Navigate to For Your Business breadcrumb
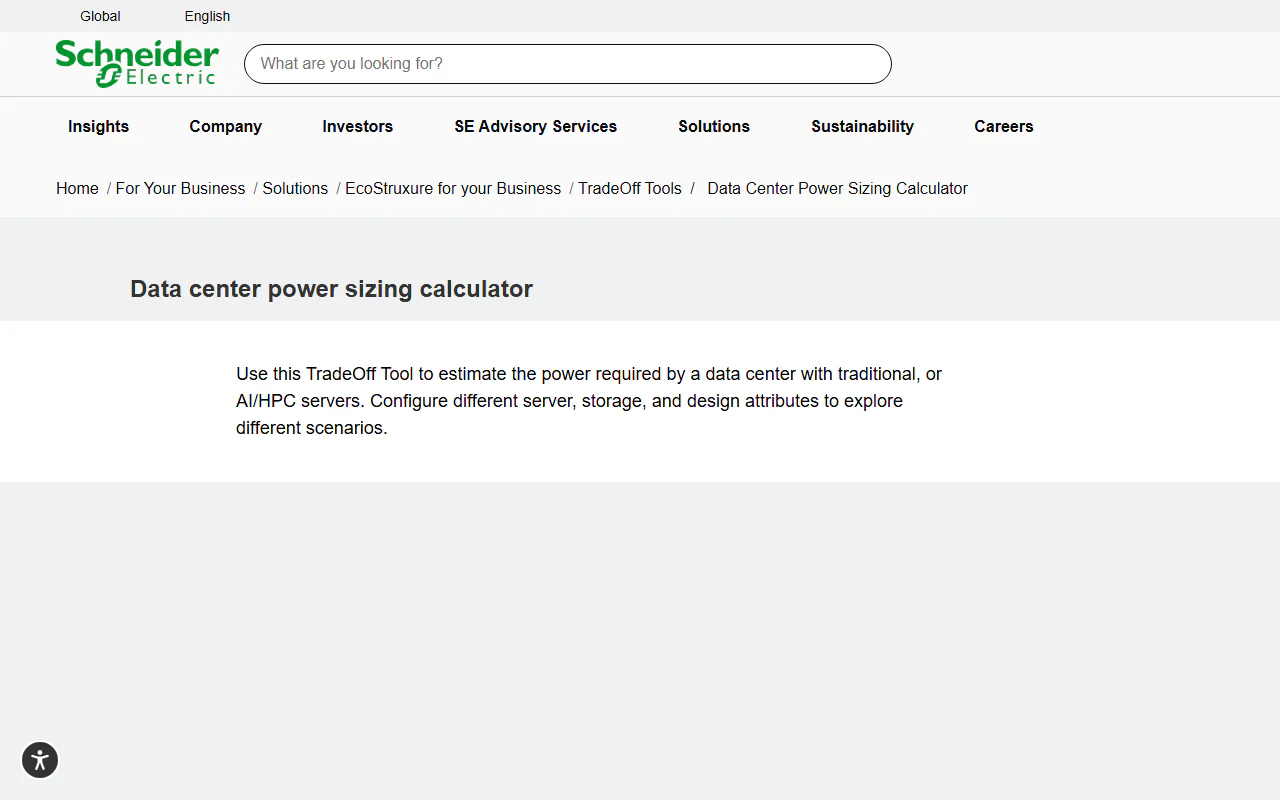 click(180, 188)
